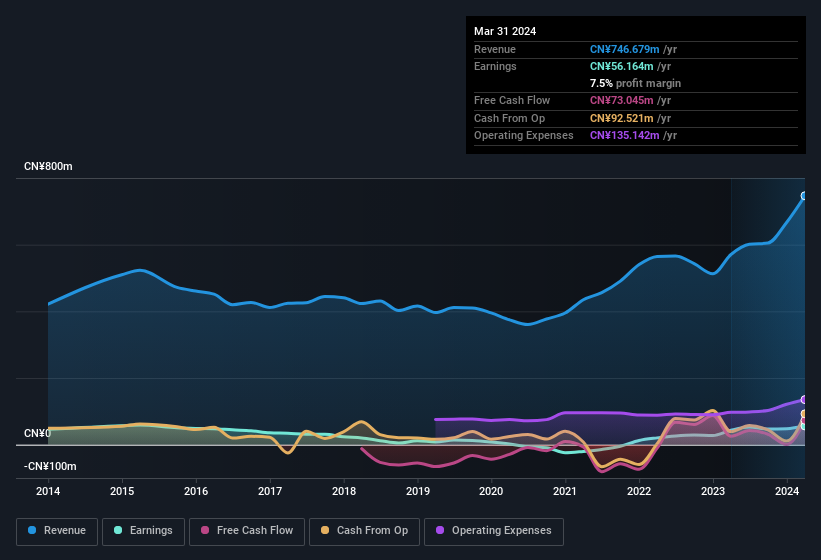Click the 2024 x-axis label
This screenshot has height=560, width=821.
[786, 491]
